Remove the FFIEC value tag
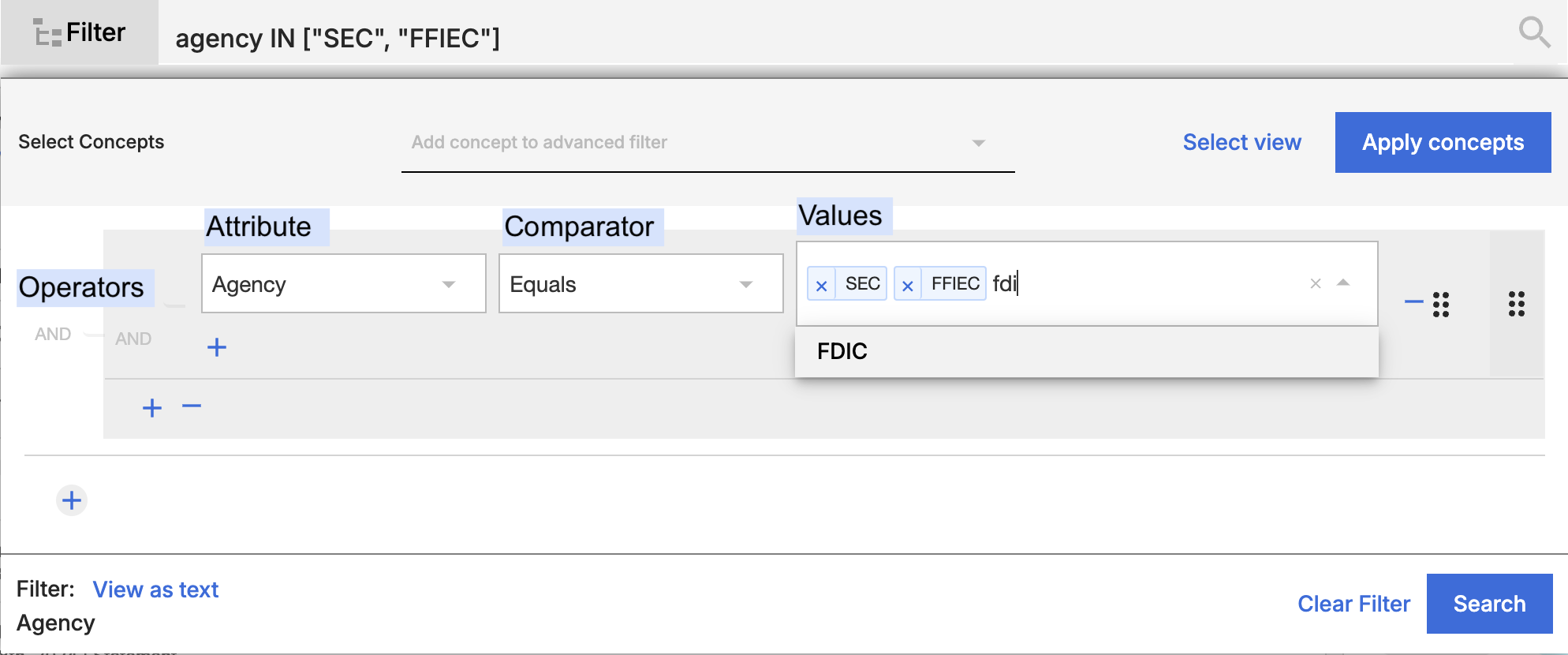 (x=908, y=285)
